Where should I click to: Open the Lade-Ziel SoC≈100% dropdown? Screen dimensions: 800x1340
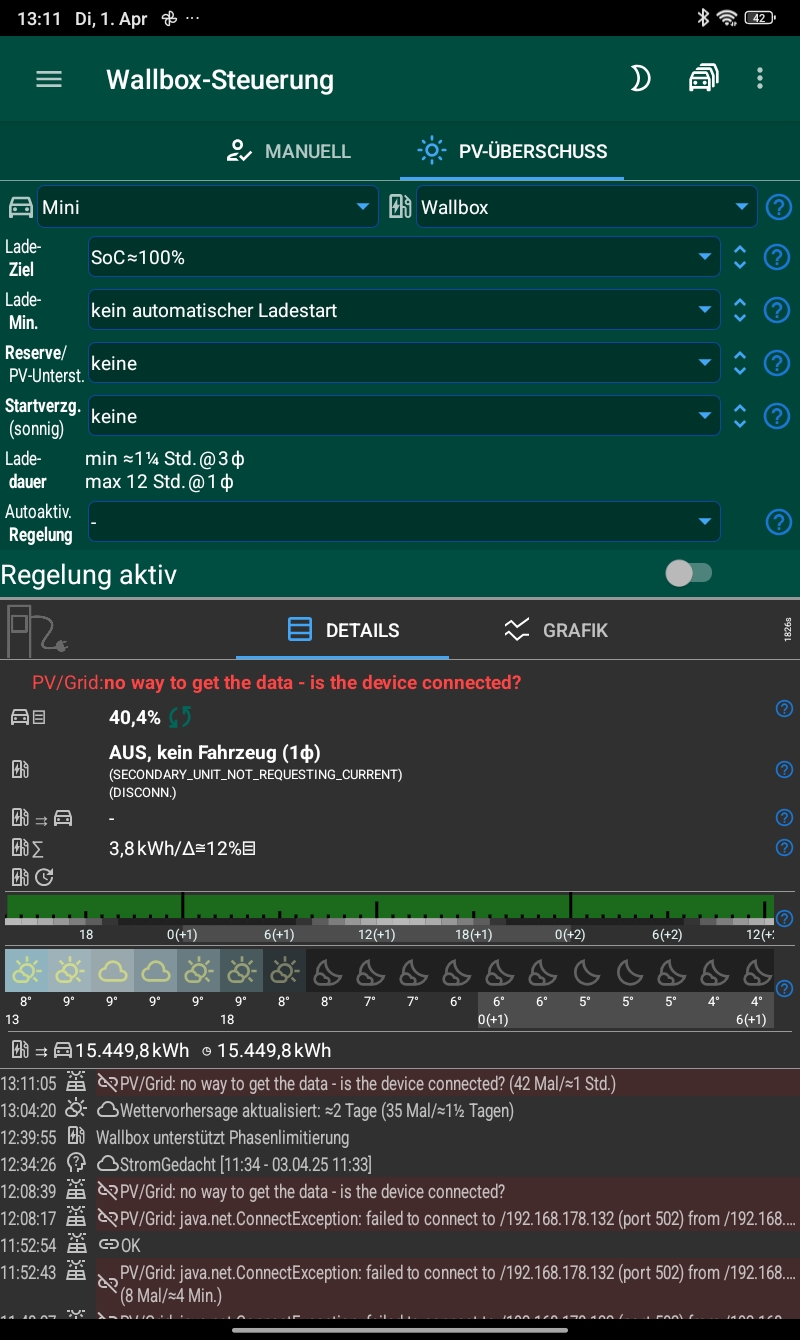pos(404,257)
